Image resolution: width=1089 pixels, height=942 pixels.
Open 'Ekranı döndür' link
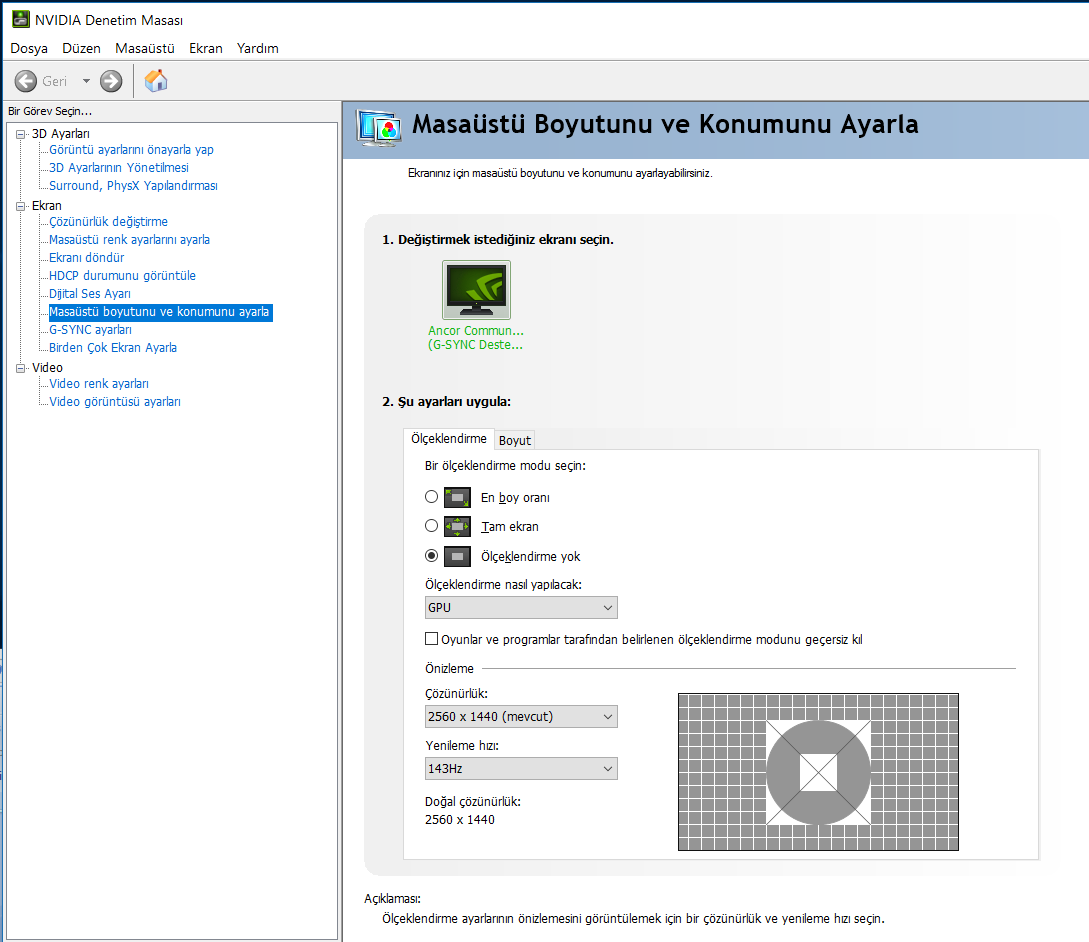pos(87,258)
